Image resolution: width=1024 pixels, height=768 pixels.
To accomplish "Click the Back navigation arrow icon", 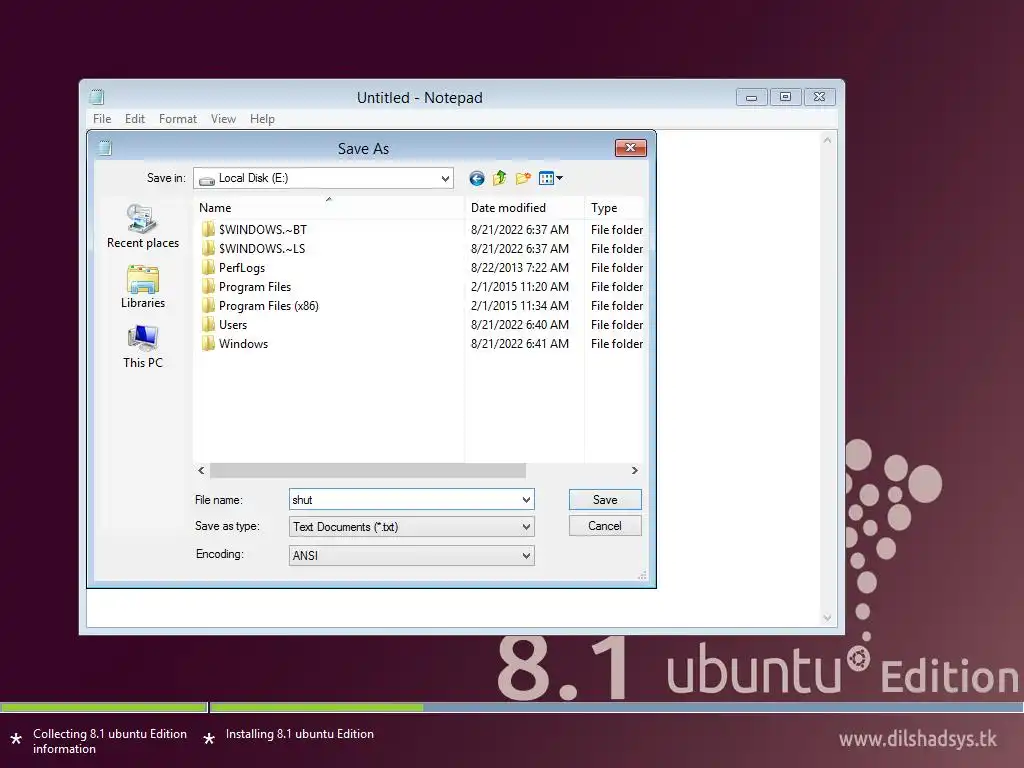I will click(477, 178).
